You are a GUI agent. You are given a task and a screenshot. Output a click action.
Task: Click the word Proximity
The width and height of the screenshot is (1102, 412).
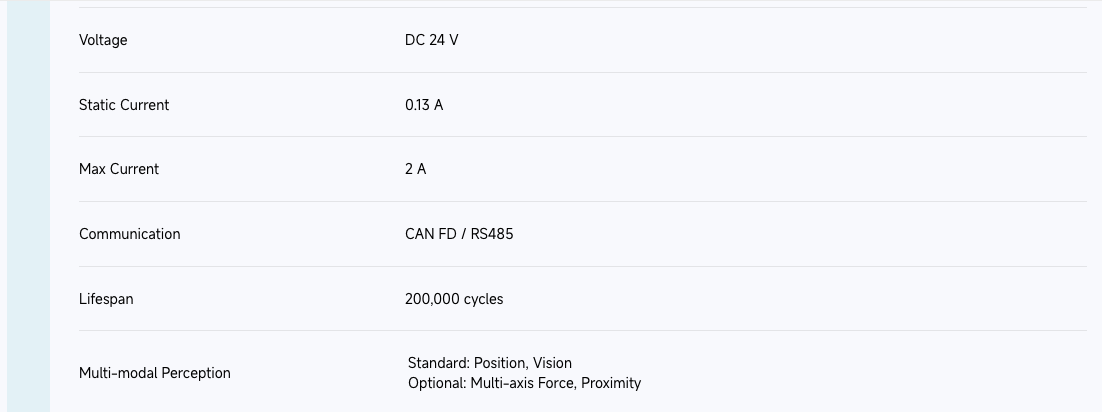(x=611, y=383)
